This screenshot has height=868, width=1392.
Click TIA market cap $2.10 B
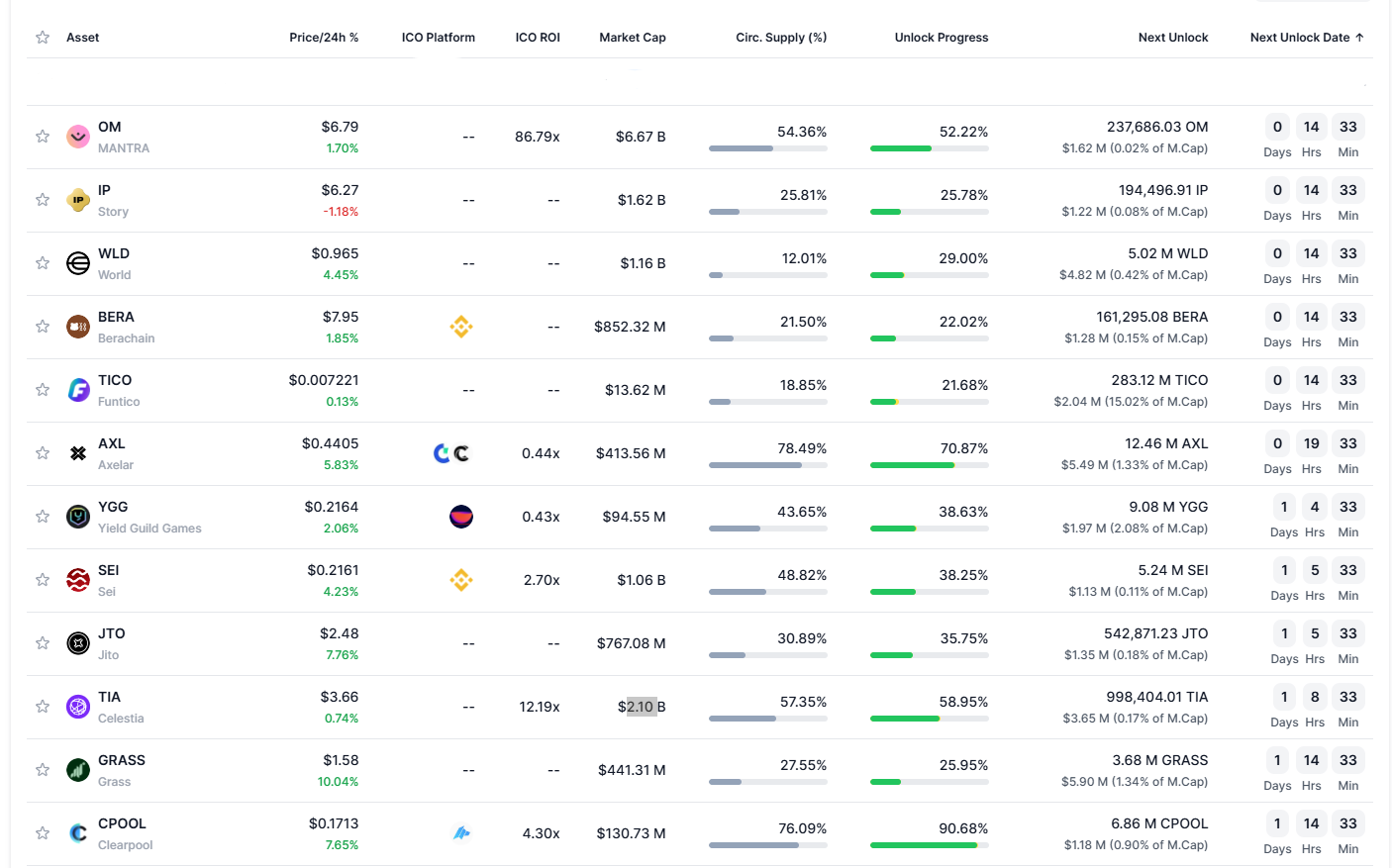click(642, 707)
